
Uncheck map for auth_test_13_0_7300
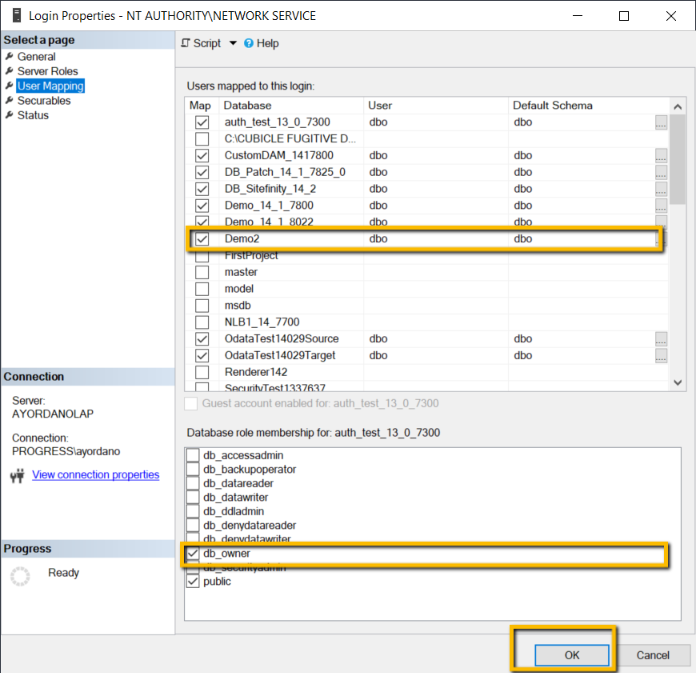click(x=202, y=122)
